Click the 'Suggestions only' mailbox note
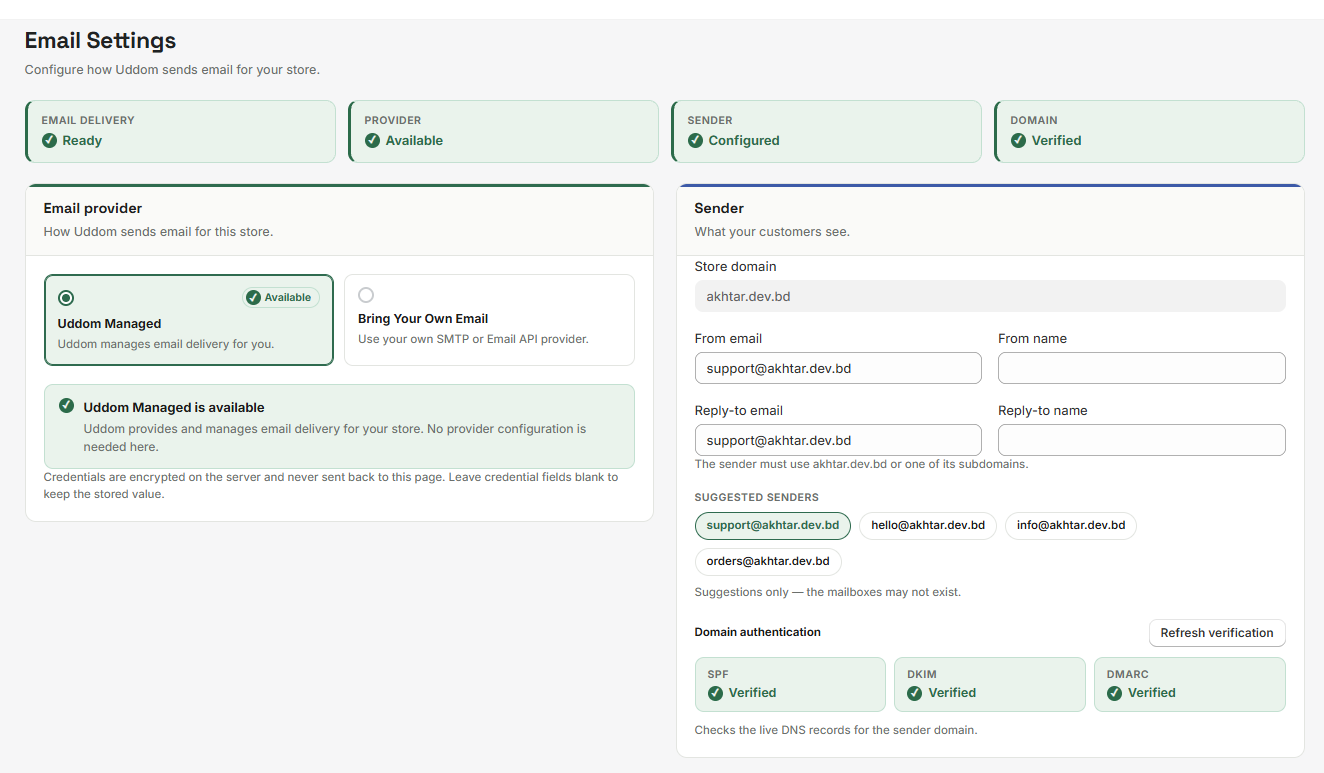Image resolution: width=1324 pixels, height=773 pixels. tap(828, 592)
